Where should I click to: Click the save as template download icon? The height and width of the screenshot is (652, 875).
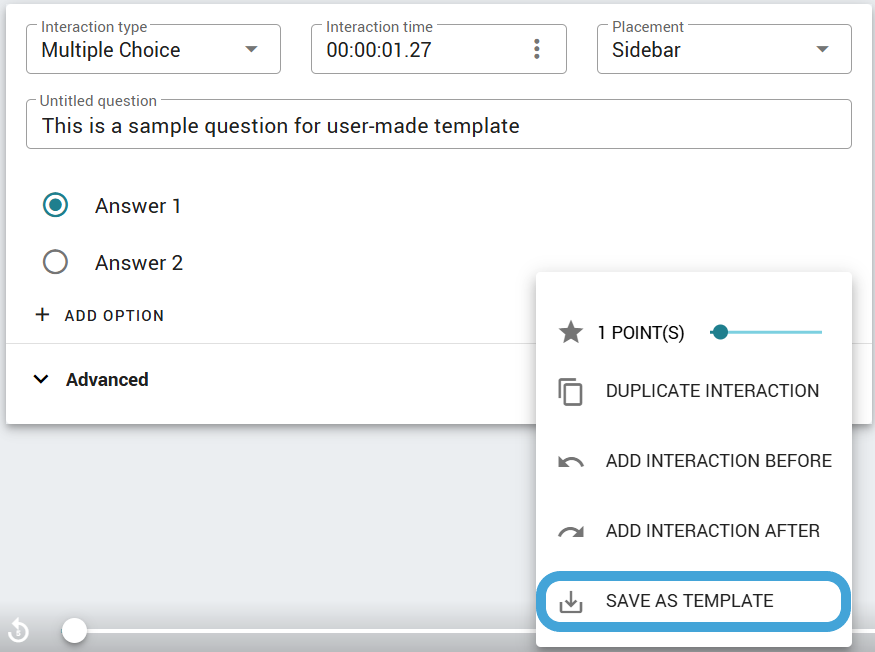point(571,602)
